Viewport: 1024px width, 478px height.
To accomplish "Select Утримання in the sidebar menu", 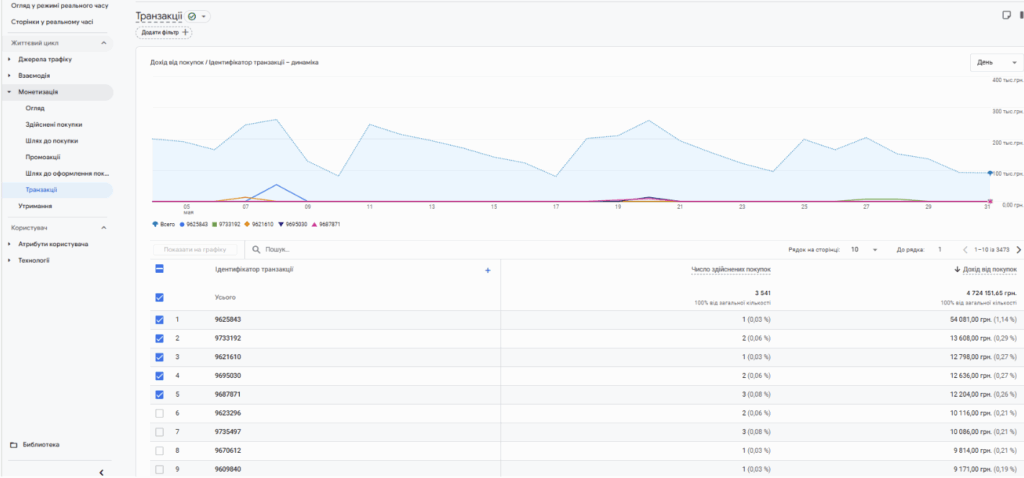I will (35, 206).
